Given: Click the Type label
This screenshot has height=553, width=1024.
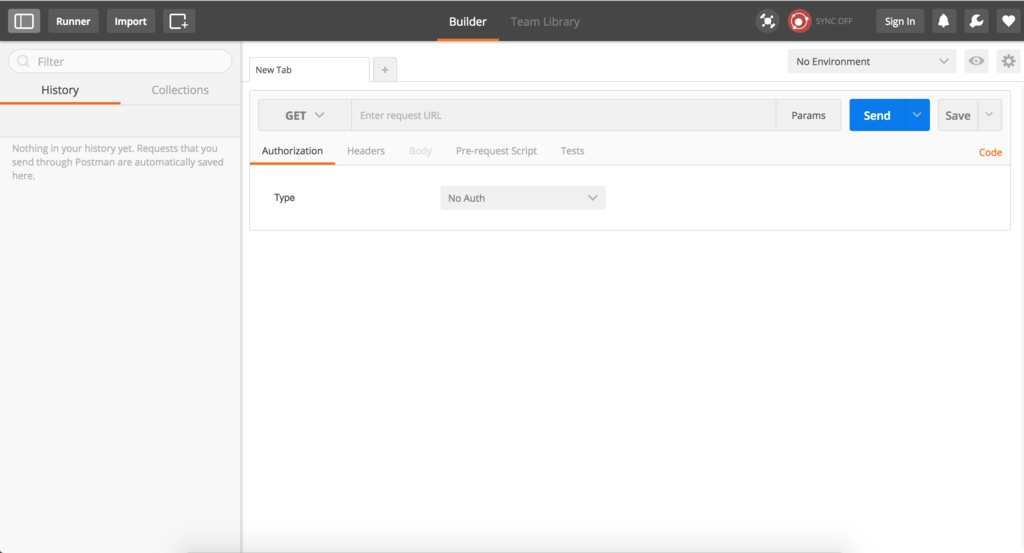Looking at the screenshot, I should tap(285, 197).
